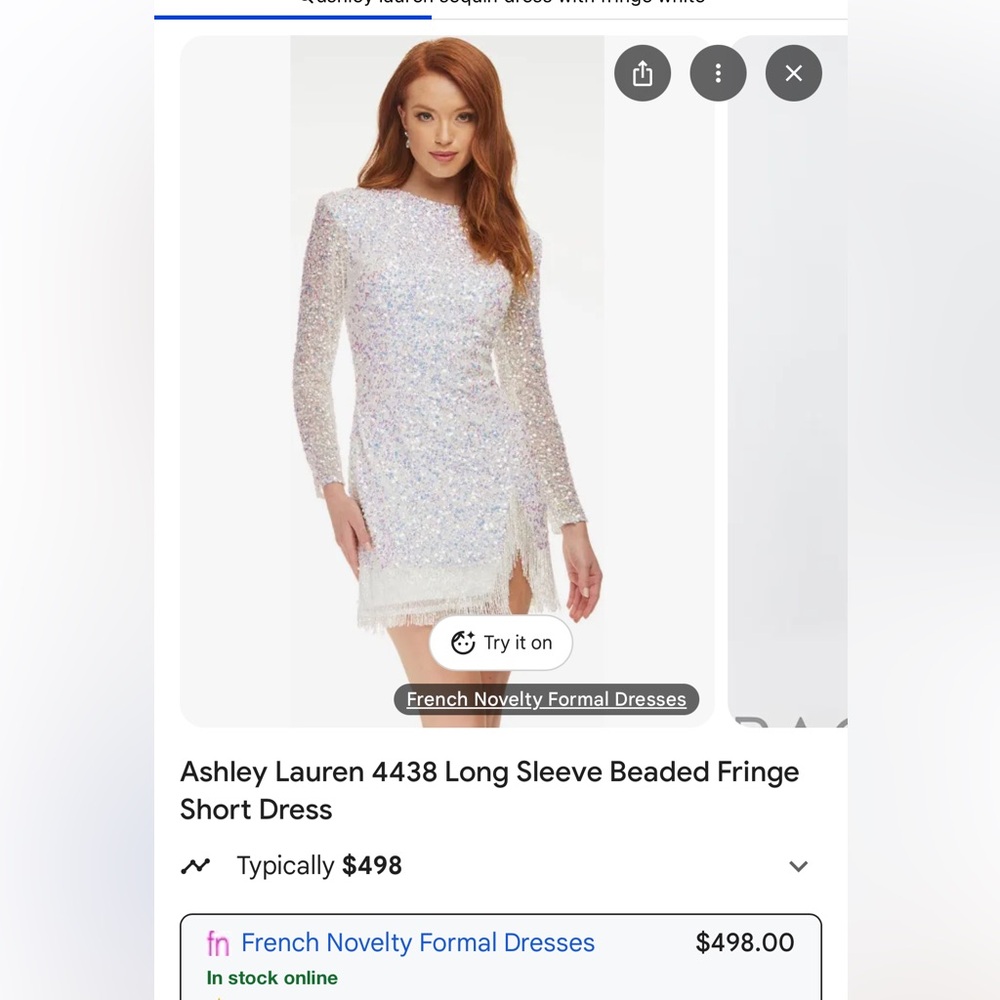
Task: Click the French Novelty Formal Dresses seller link
Action: (x=417, y=942)
